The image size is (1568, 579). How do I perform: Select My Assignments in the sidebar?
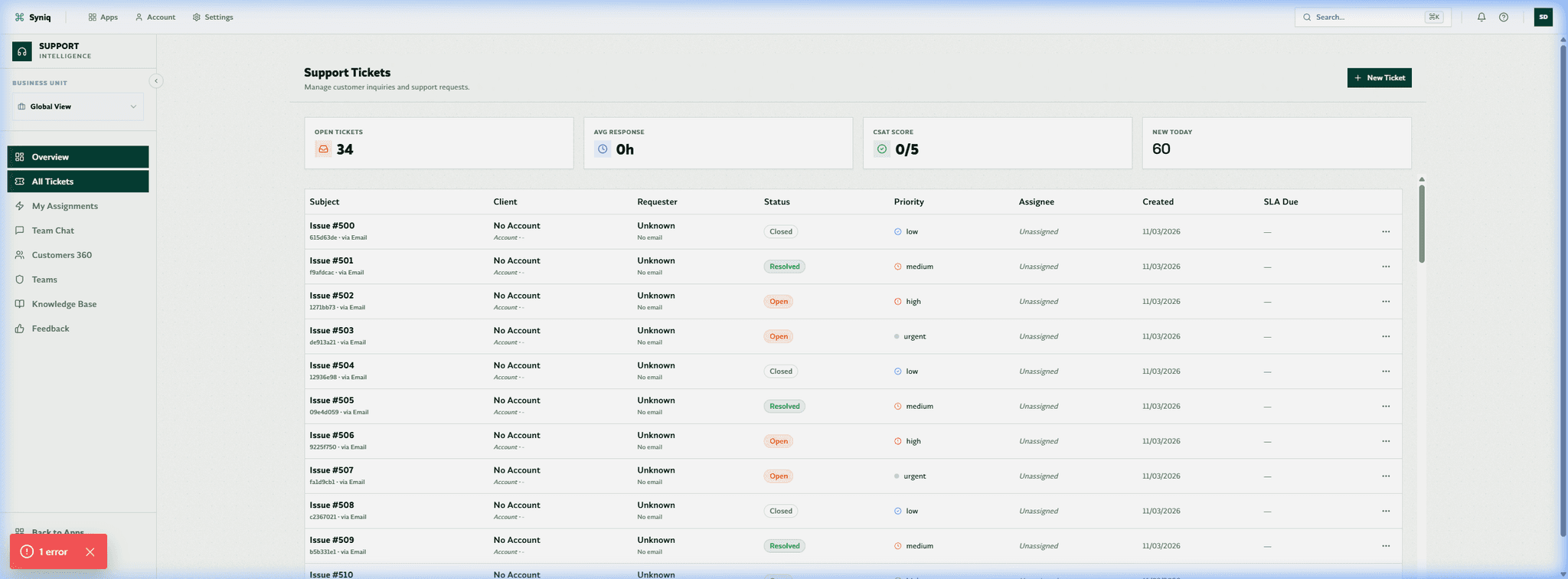[64, 206]
